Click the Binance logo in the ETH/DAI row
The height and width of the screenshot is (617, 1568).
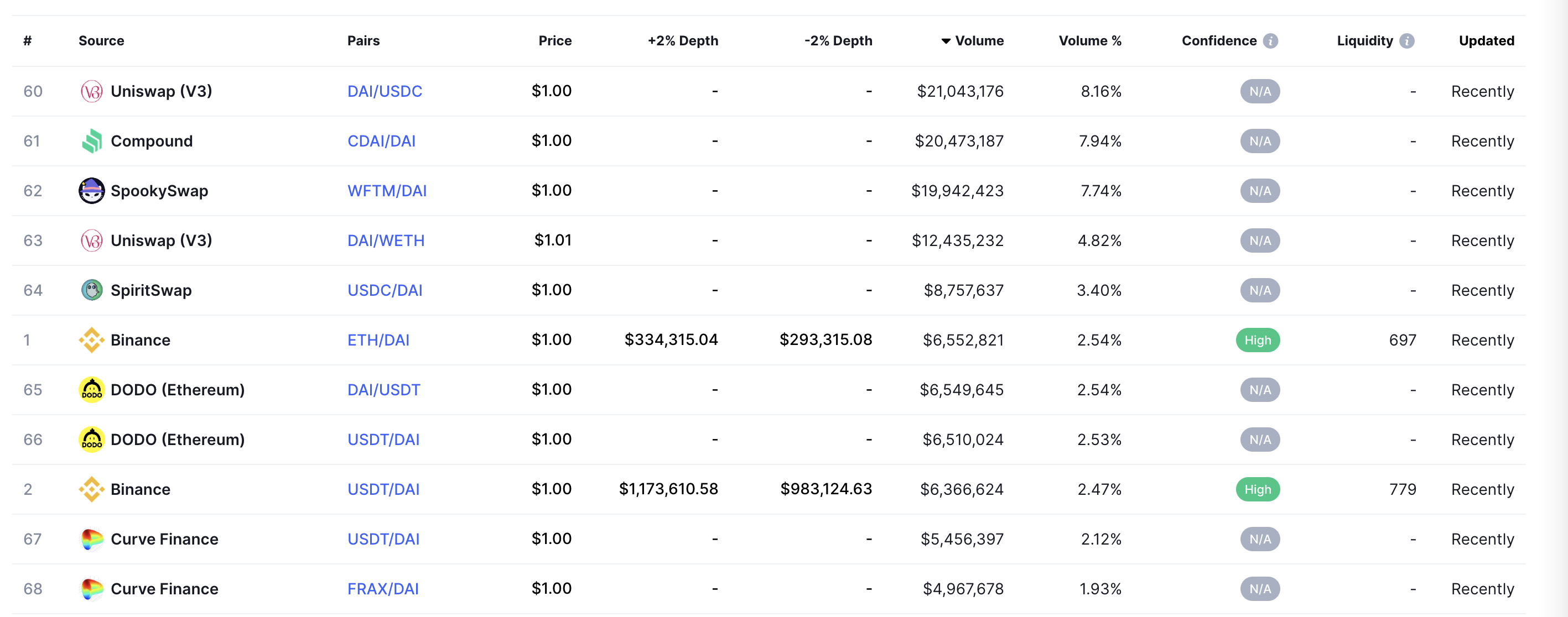point(91,340)
